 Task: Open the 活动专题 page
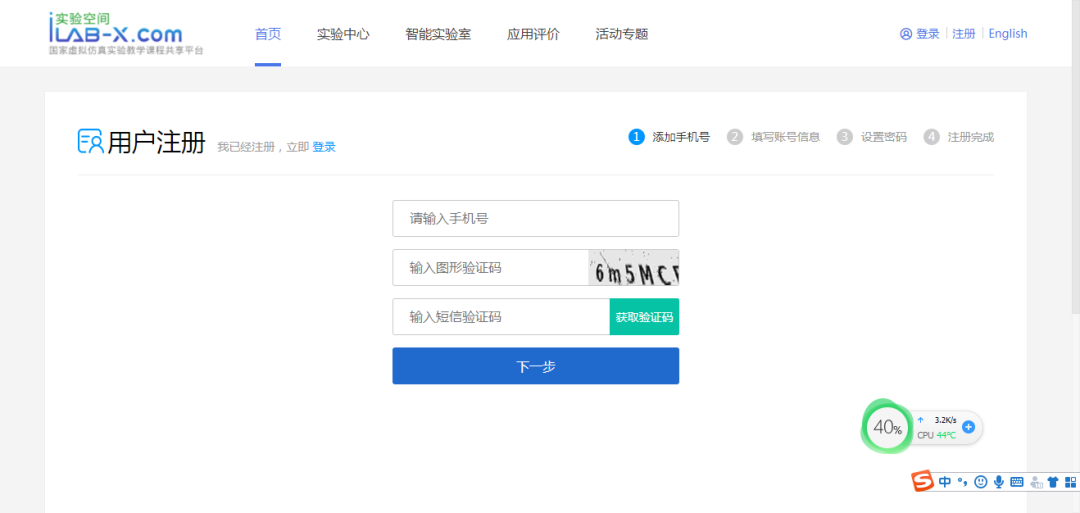(x=621, y=34)
